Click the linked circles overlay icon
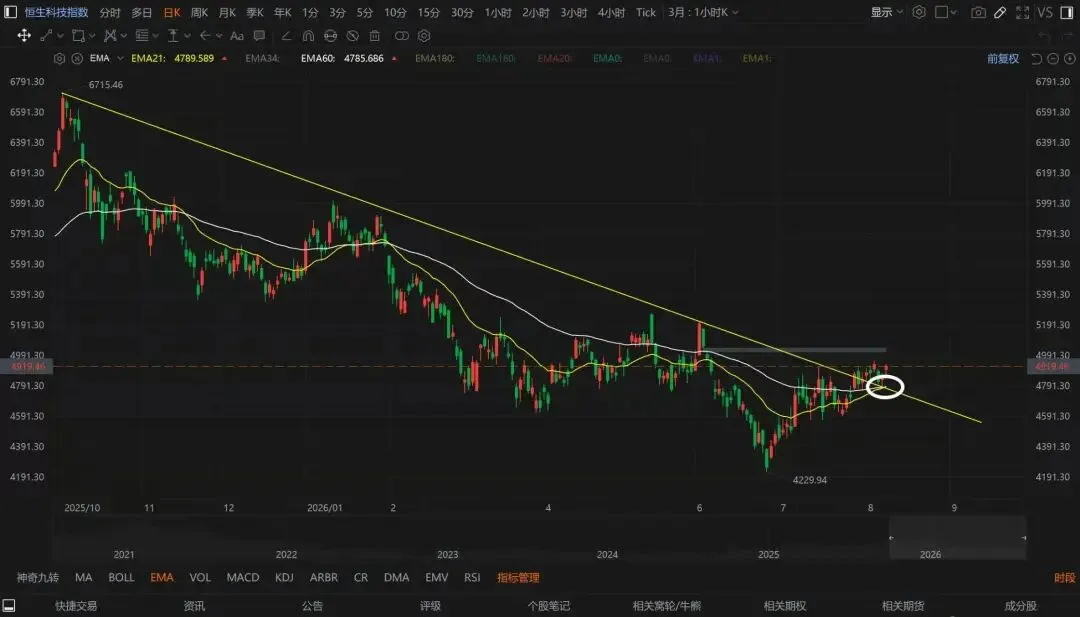 [x=402, y=36]
